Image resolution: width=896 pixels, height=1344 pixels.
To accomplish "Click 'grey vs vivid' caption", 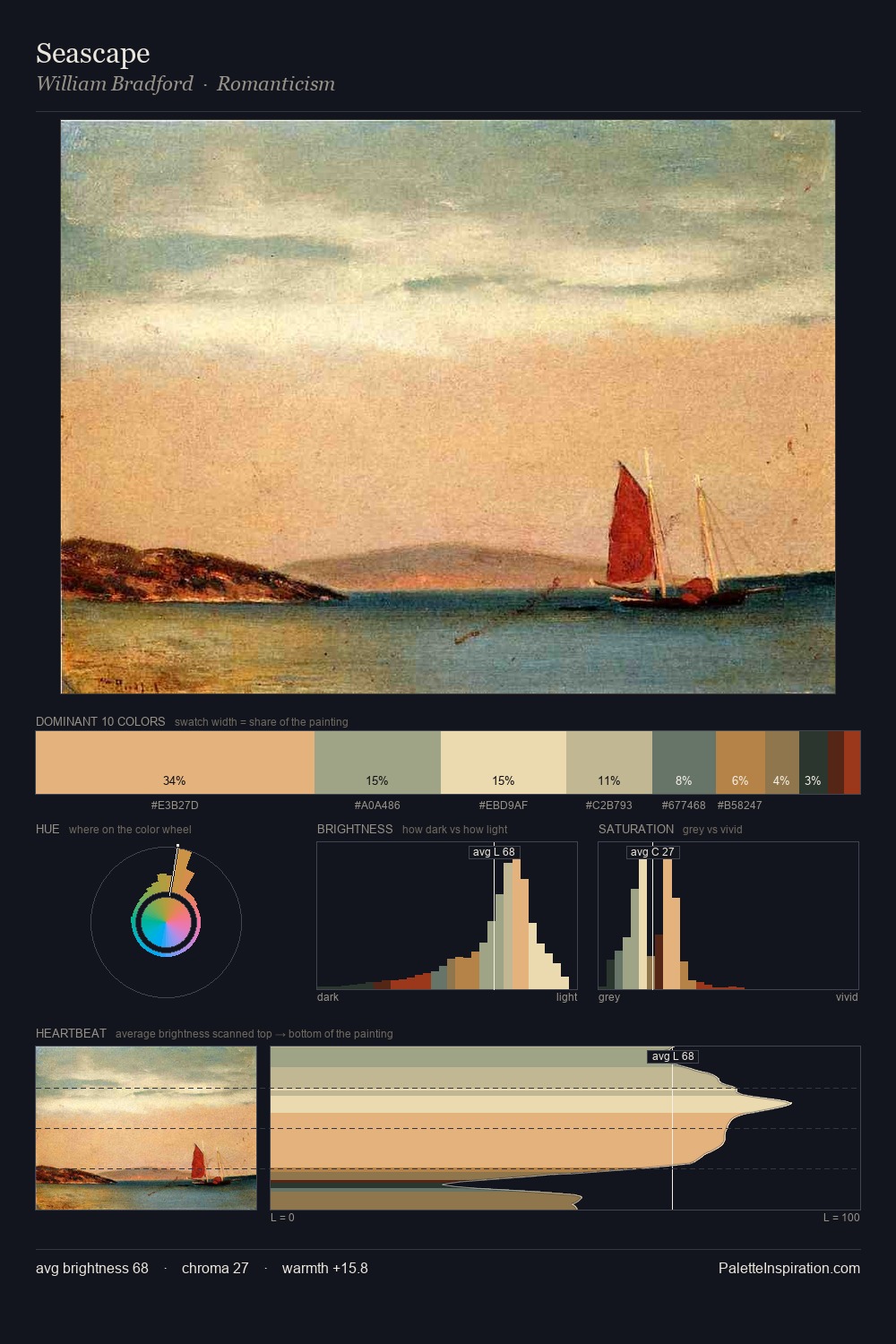I will click(712, 830).
